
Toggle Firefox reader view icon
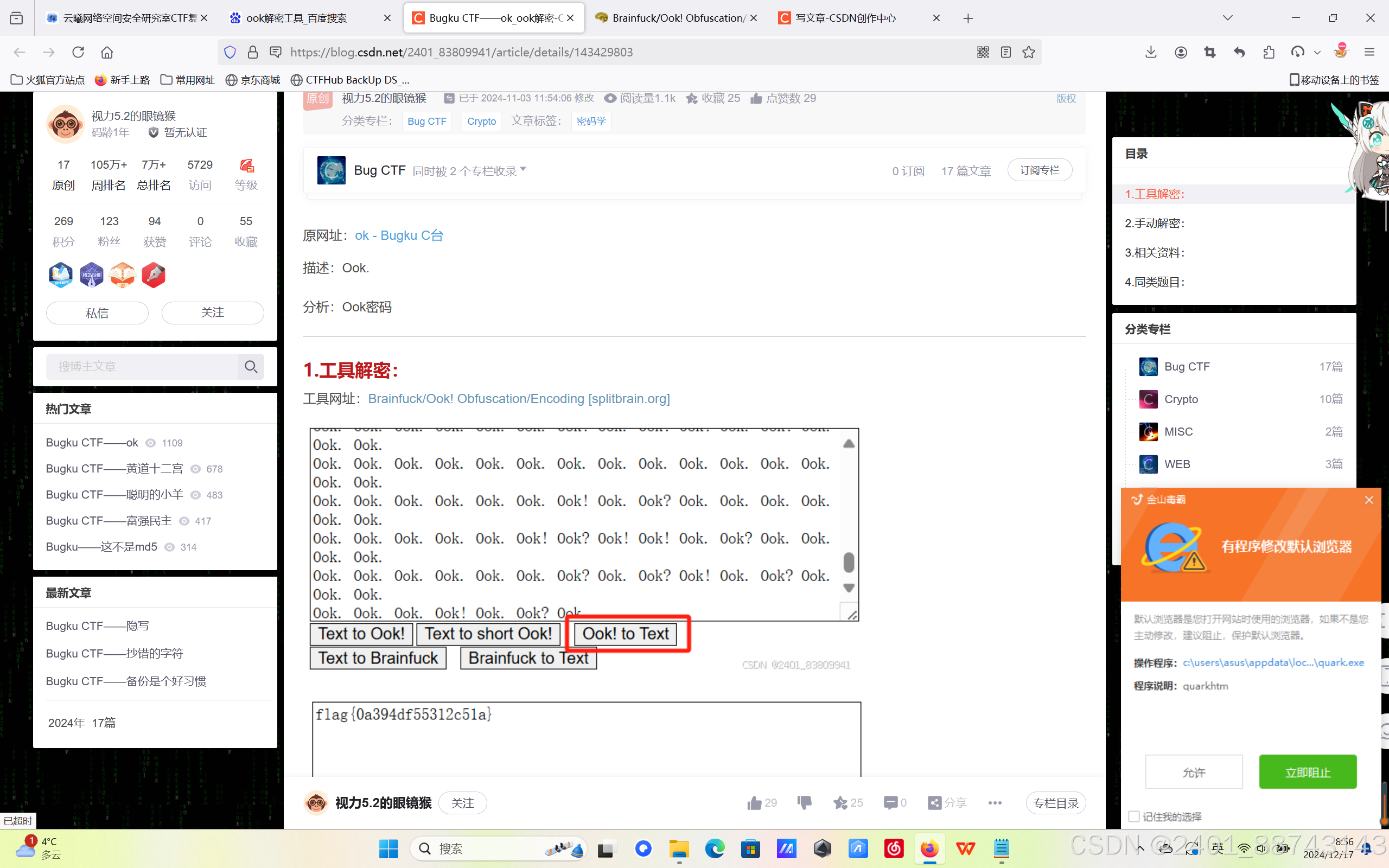point(1005,52)
